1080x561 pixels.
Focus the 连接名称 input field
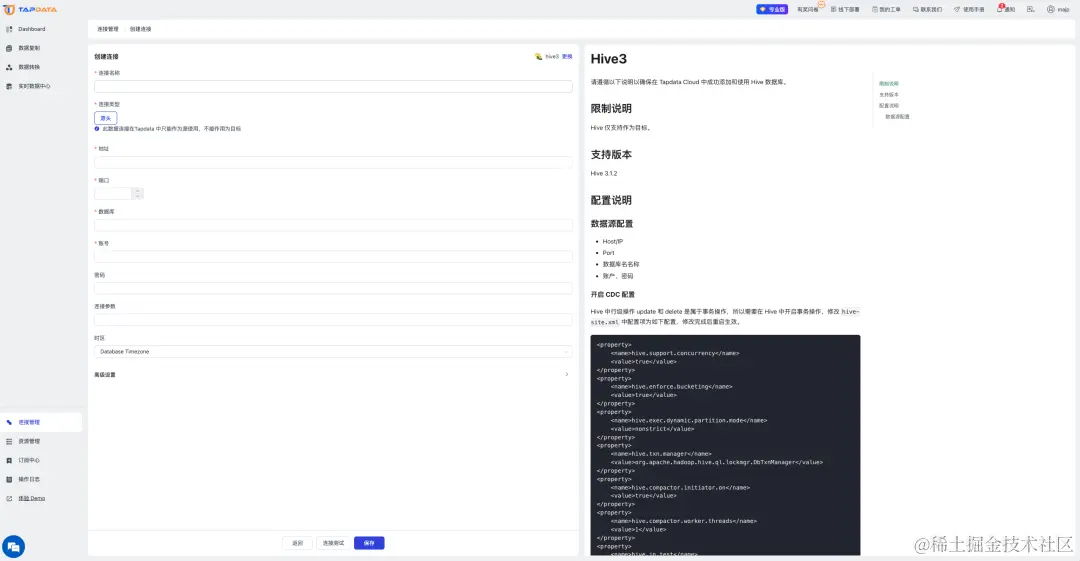point(333,86)
